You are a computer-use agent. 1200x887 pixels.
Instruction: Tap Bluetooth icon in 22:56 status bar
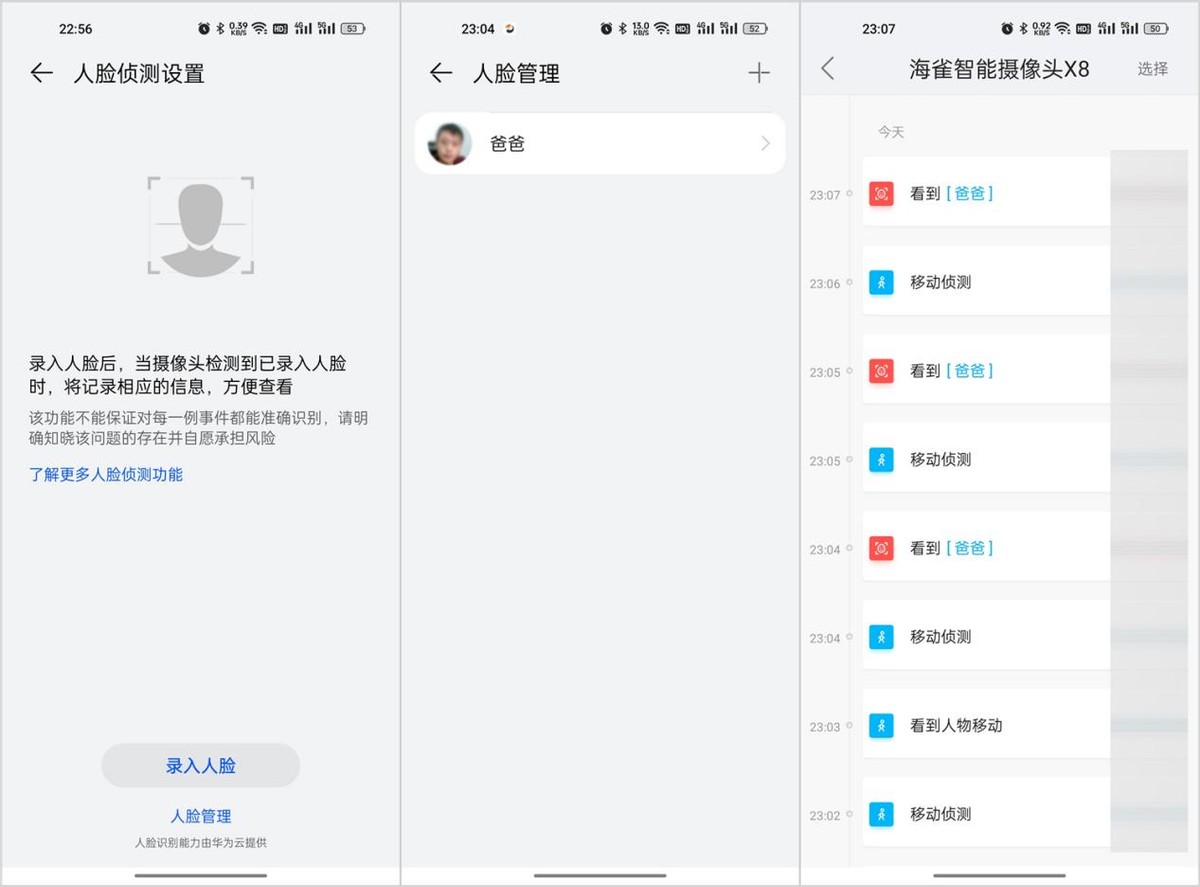tap(219, 29)
